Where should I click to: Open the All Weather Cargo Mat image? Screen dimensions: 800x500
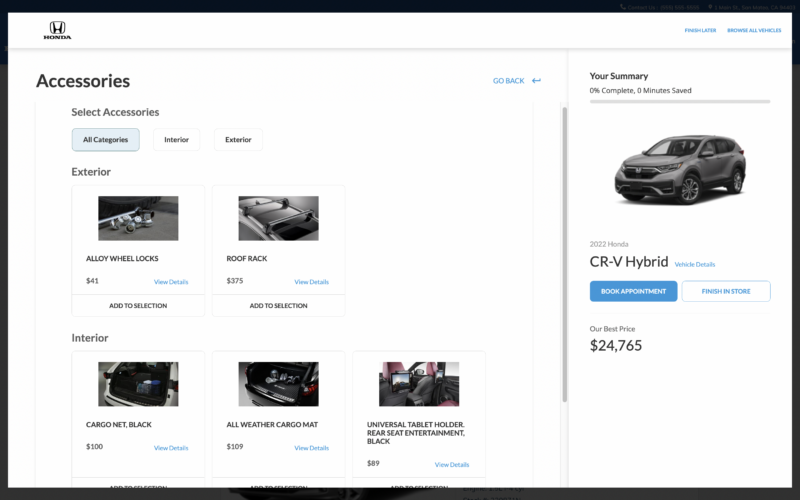coord(278,384)
